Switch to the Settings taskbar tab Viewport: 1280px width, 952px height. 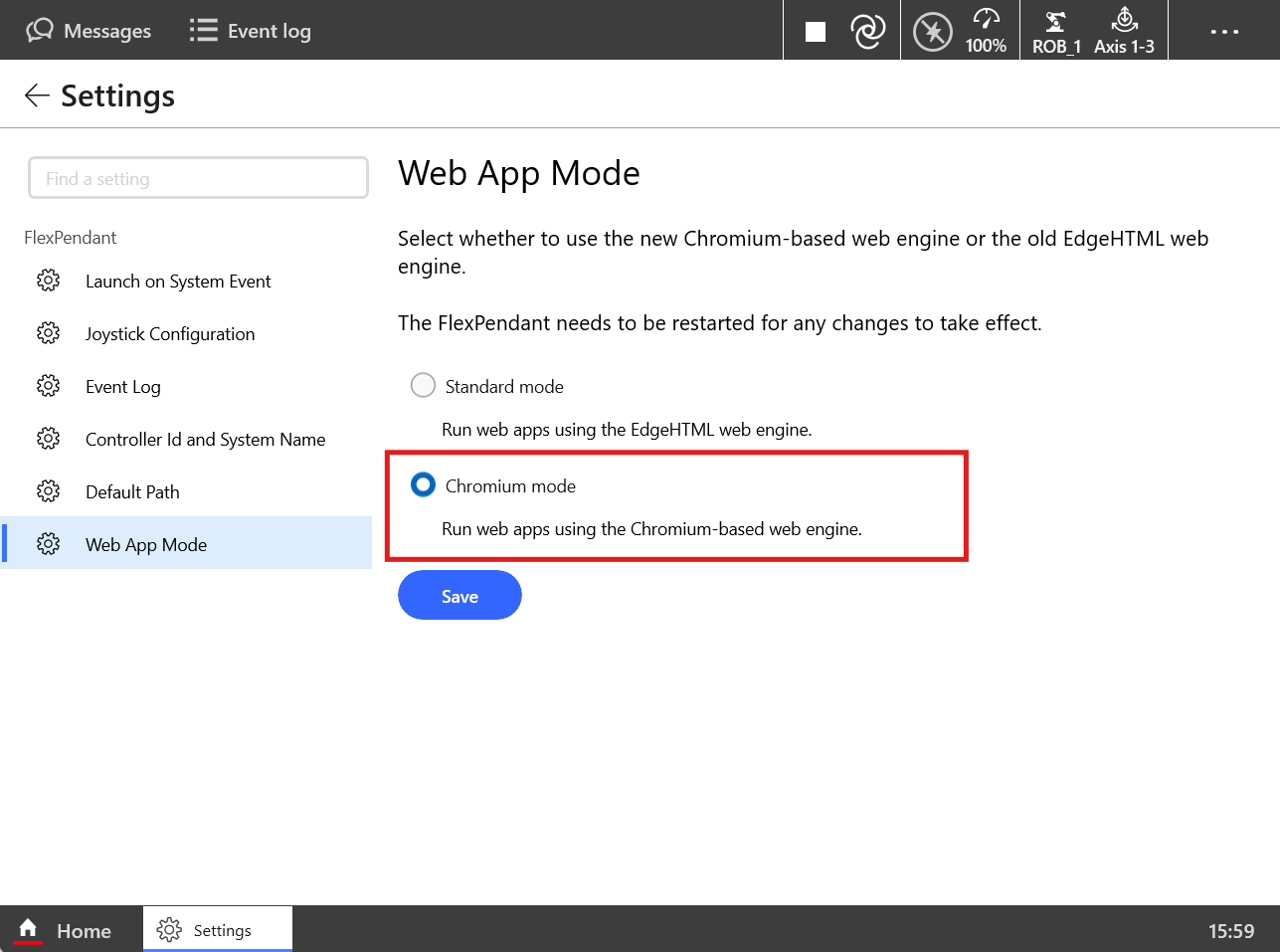[x=218, y=929]
